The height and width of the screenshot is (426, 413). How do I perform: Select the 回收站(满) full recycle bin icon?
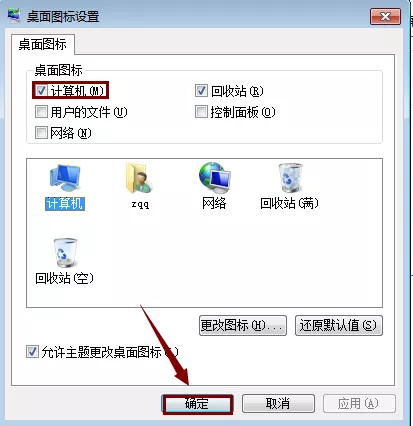coord(290,178)
